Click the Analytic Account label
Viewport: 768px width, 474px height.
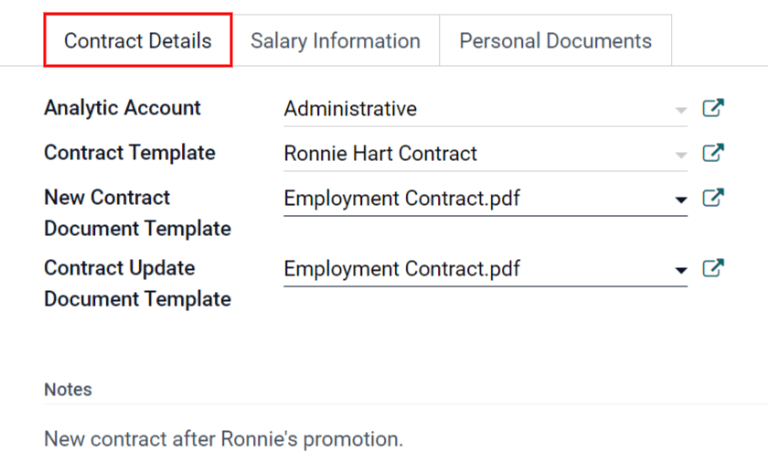click(x=122, y=108)
